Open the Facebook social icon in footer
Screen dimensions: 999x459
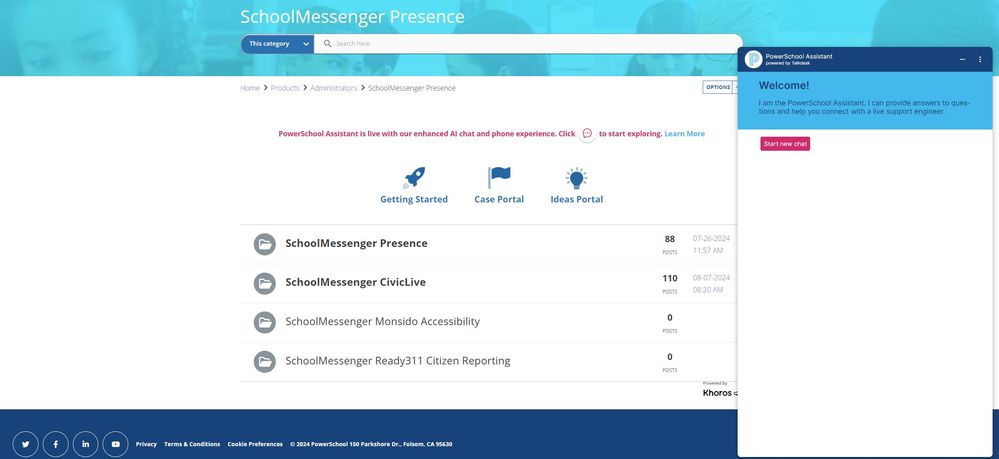click(x=55, y=444)
